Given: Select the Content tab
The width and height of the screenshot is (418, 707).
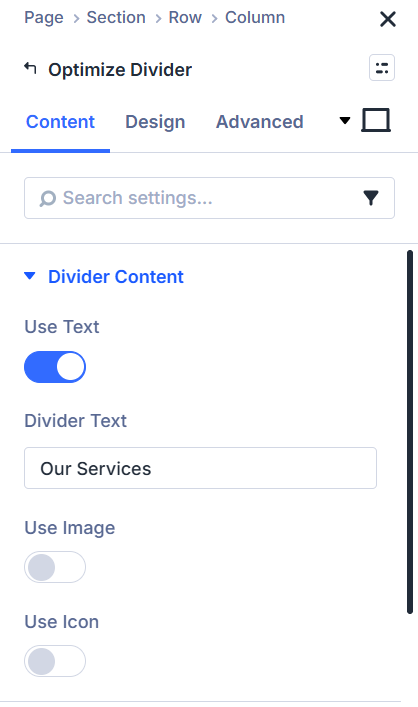Looking at the screenshot, I should pos(60,122).
